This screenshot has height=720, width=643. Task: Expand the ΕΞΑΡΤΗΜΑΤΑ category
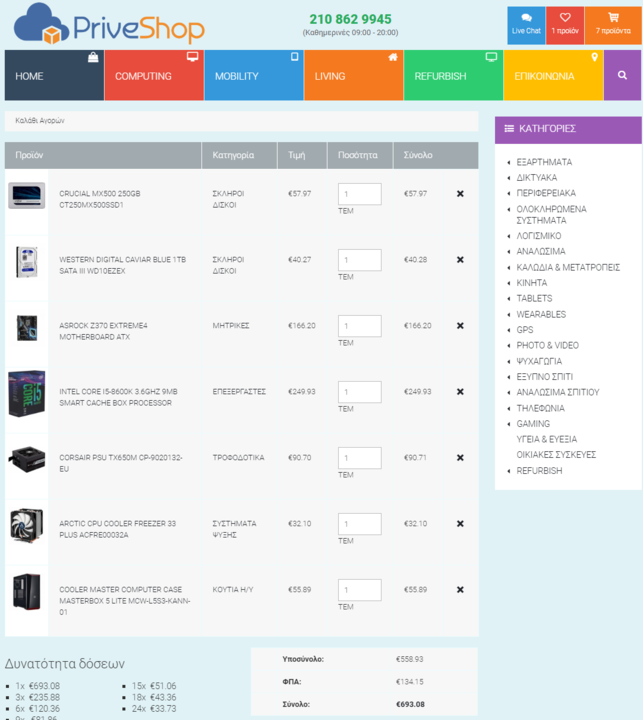tap(544, 162)
